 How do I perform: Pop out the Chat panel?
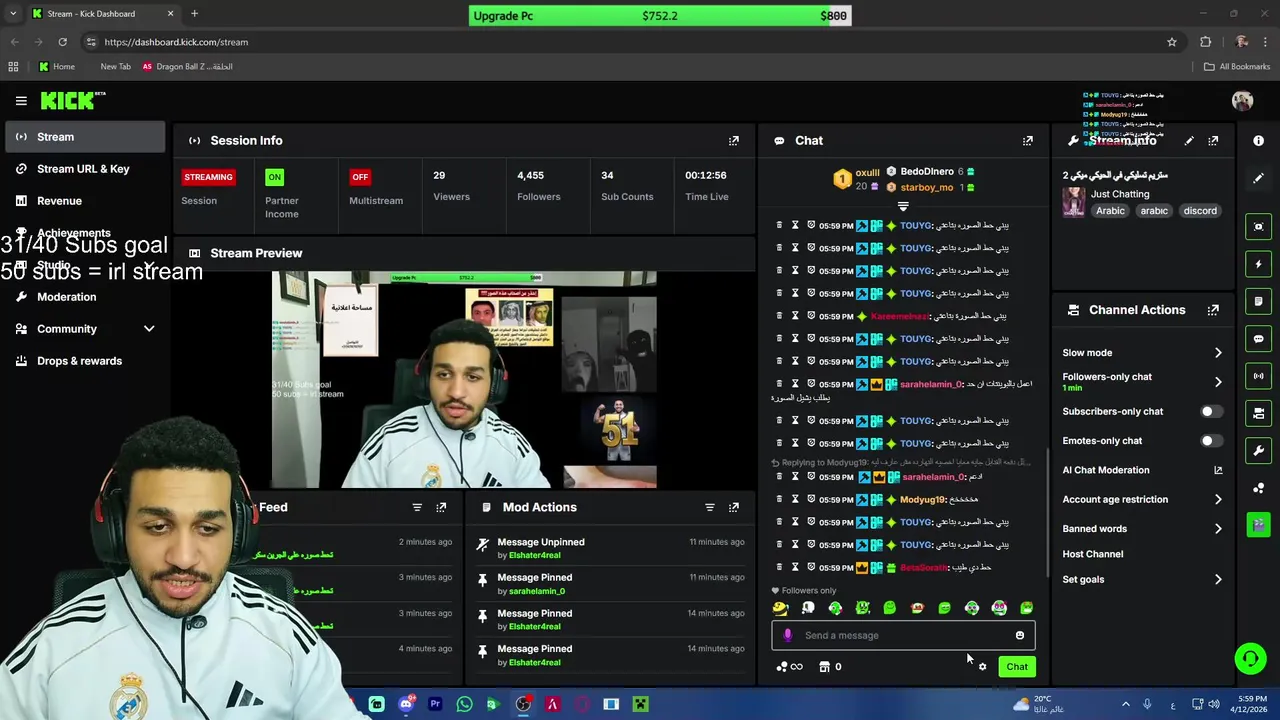point(1028,141)
